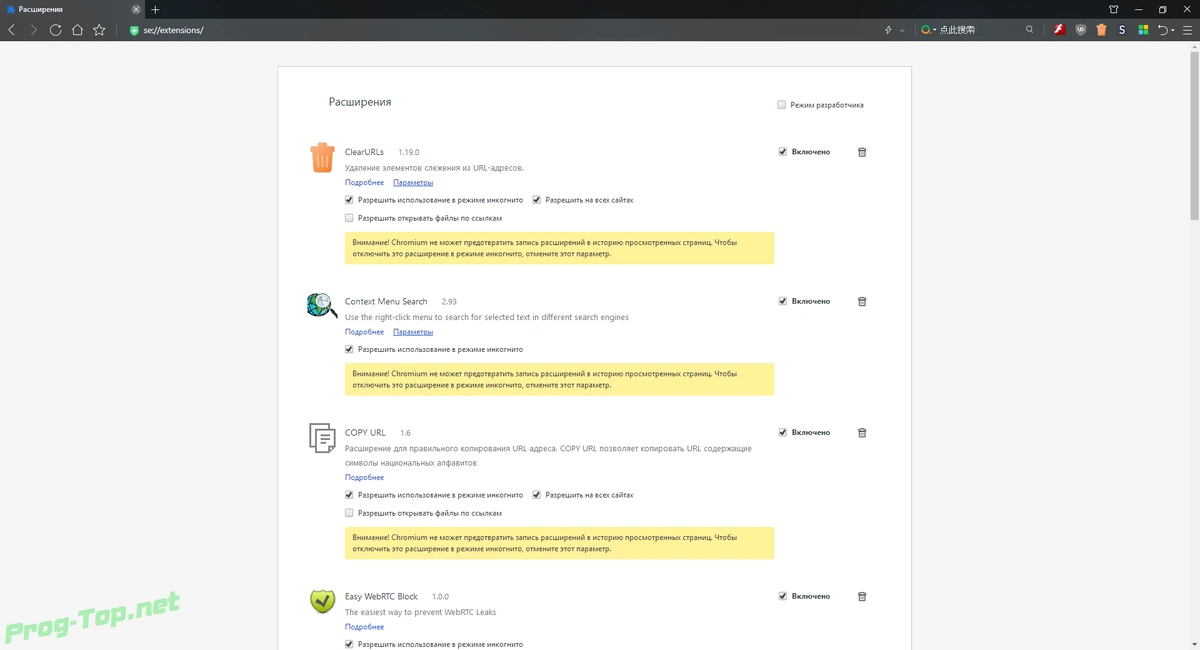The image size is (1200, 650).
Task: Click the undo closed tab arrow
Action: (x=1163, y=30)
